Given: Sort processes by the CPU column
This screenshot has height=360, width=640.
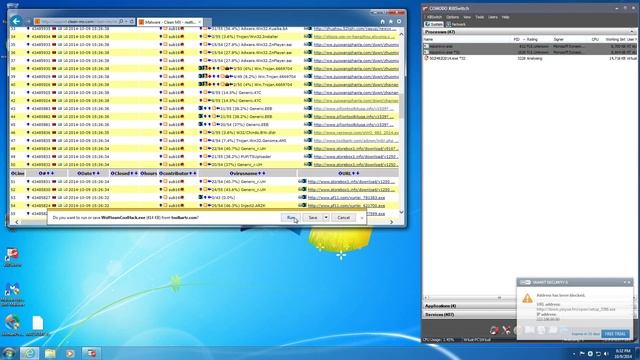Looking at the screenshot, I should click(595, 40).
